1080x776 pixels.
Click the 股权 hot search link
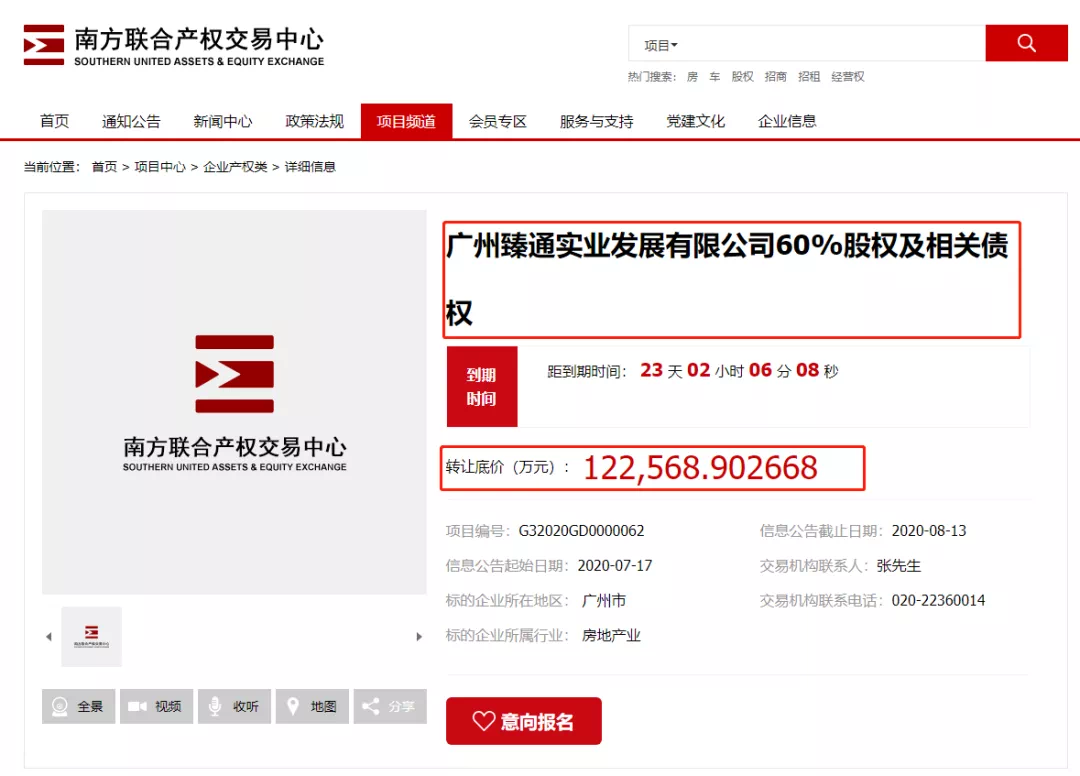(x=742, y=77)
